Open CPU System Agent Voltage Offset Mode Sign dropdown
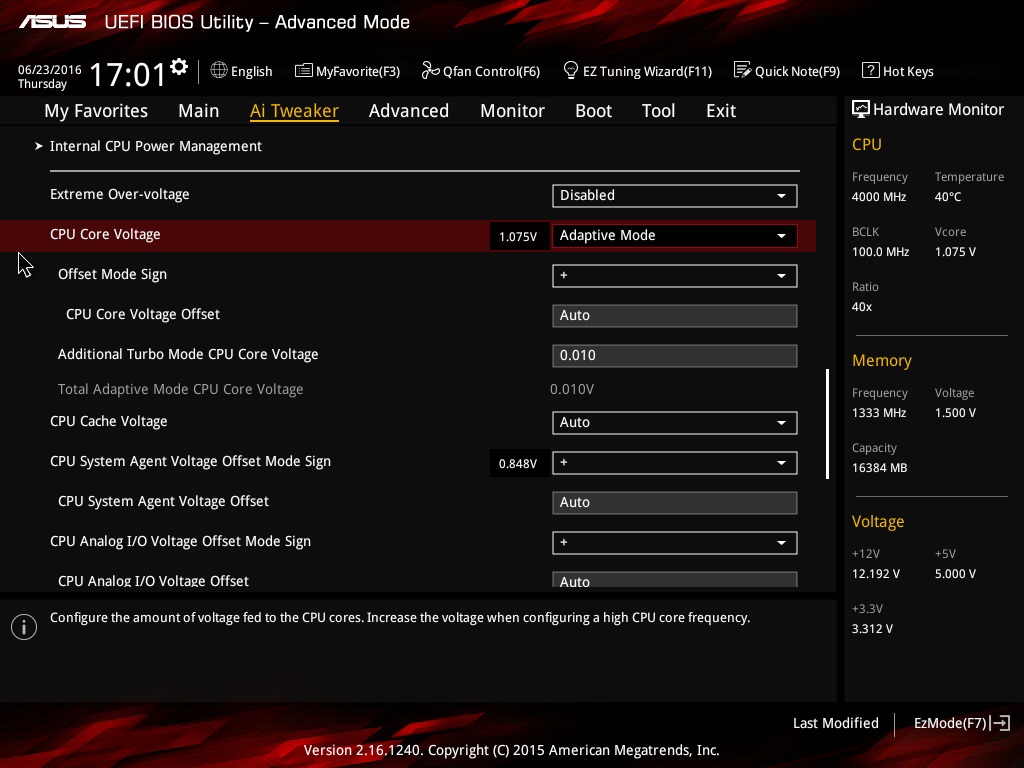This screenshot has width=1024, height=768. point(675,462)
